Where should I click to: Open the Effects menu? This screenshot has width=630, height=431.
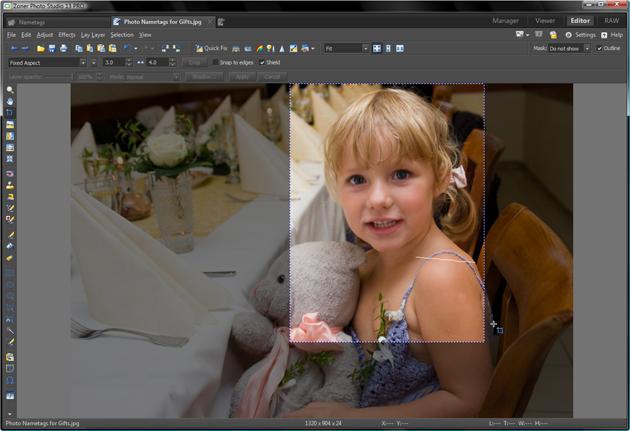coord(67,35)
